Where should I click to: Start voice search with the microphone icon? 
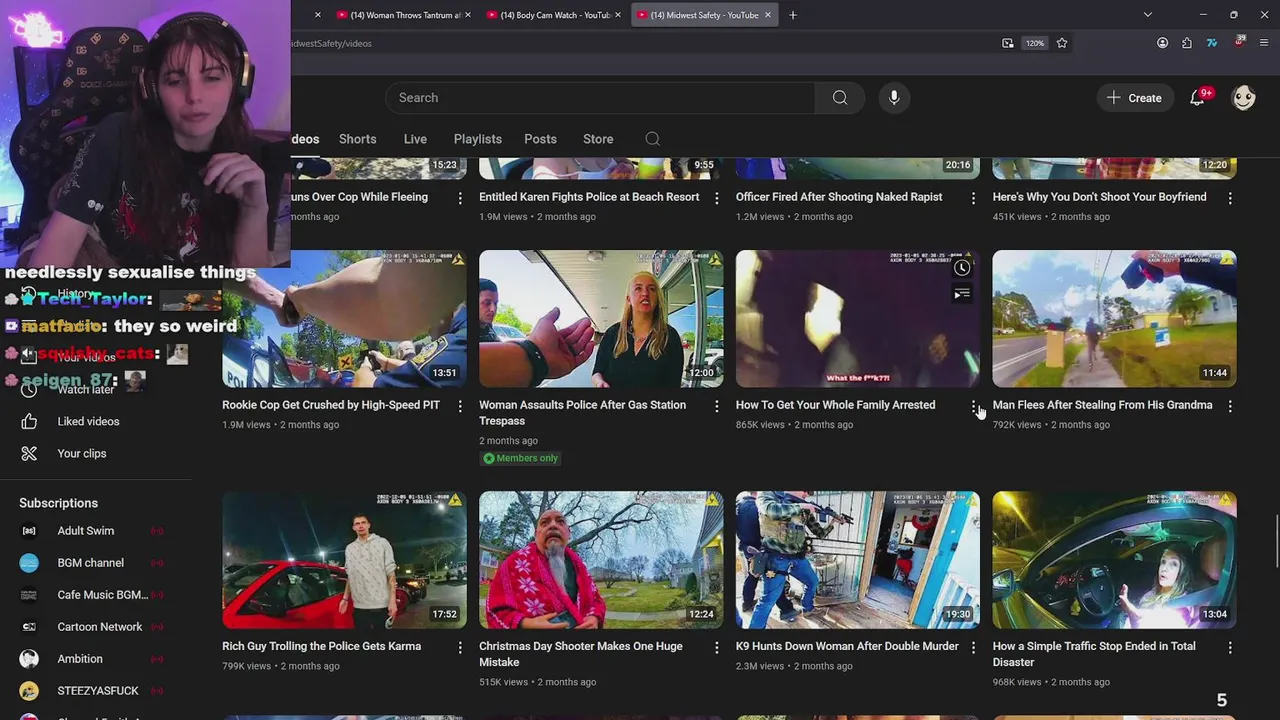894,98
